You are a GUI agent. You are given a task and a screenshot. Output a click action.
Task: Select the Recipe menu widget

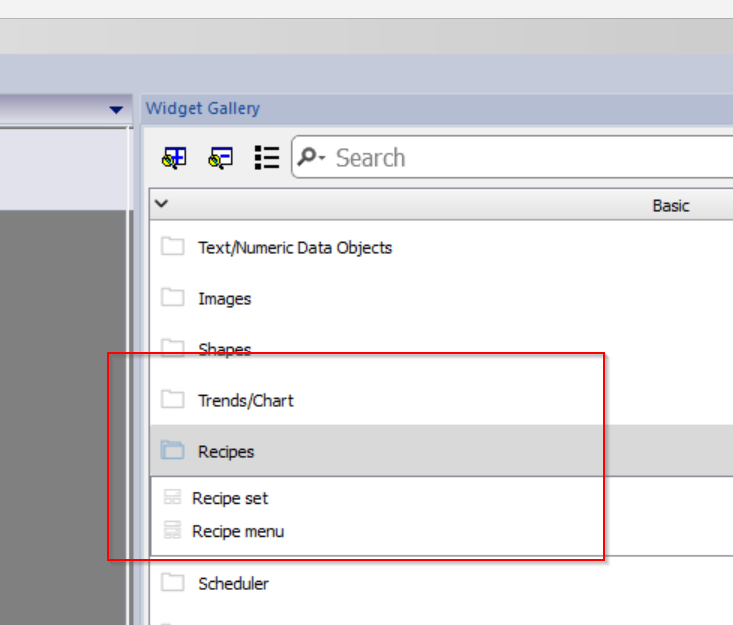click(237, 532)
